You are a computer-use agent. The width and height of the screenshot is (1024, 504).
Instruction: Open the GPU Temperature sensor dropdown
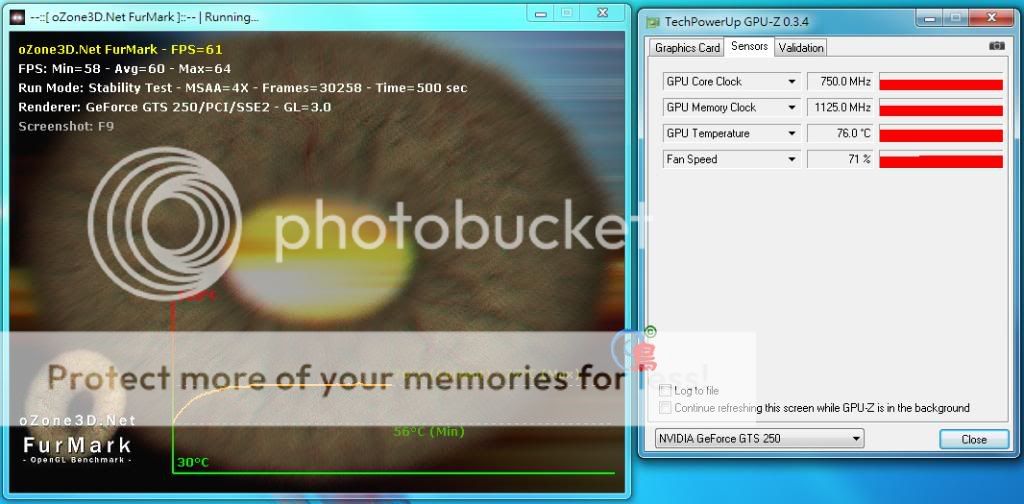point(792,134)
